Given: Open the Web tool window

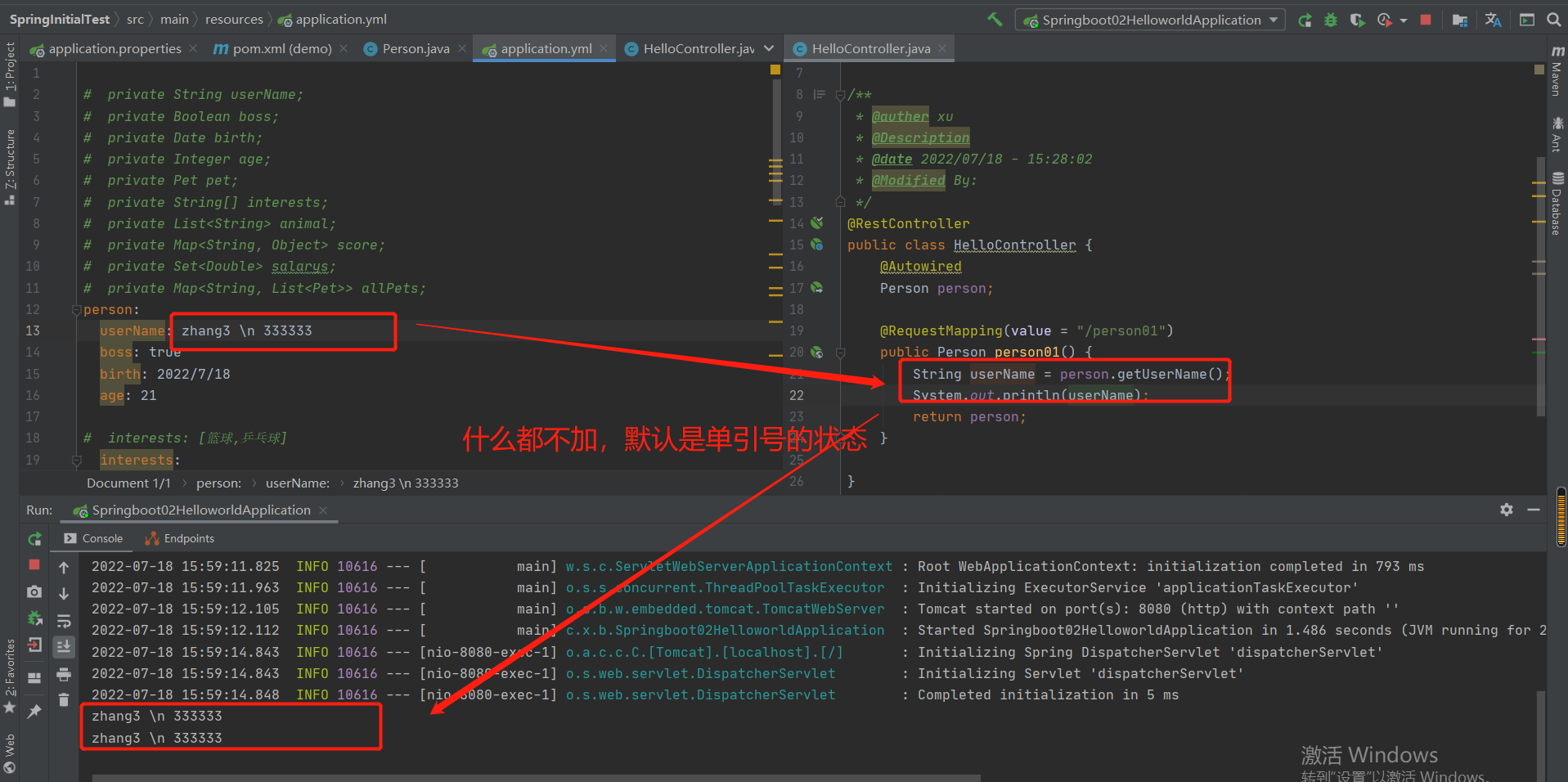Looking at the screenshot, I should (x=10, y=753).
